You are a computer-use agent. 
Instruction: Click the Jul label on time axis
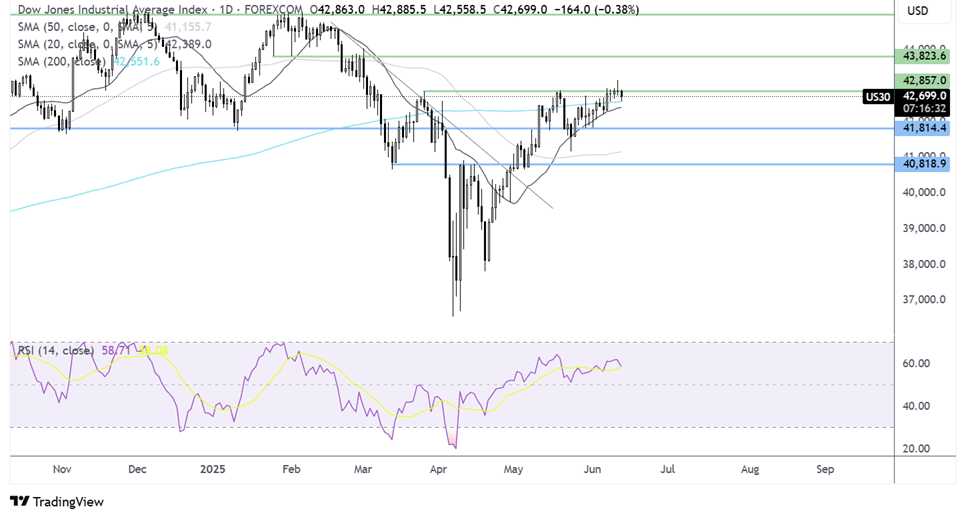pos(667,470)
